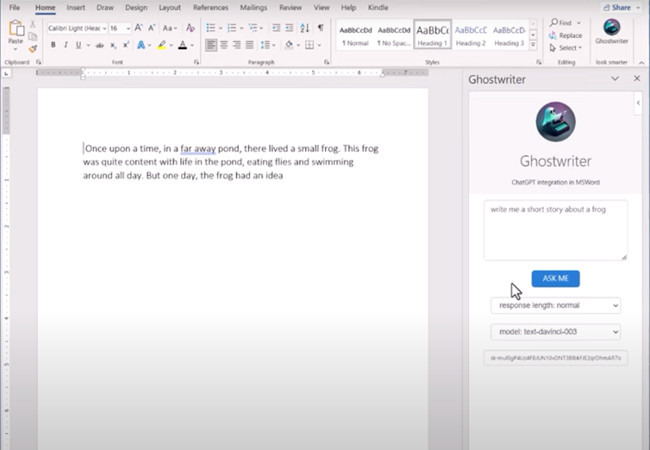Open the File menu
This screenshot has width=650, height=450.
(x=14, y=7)
